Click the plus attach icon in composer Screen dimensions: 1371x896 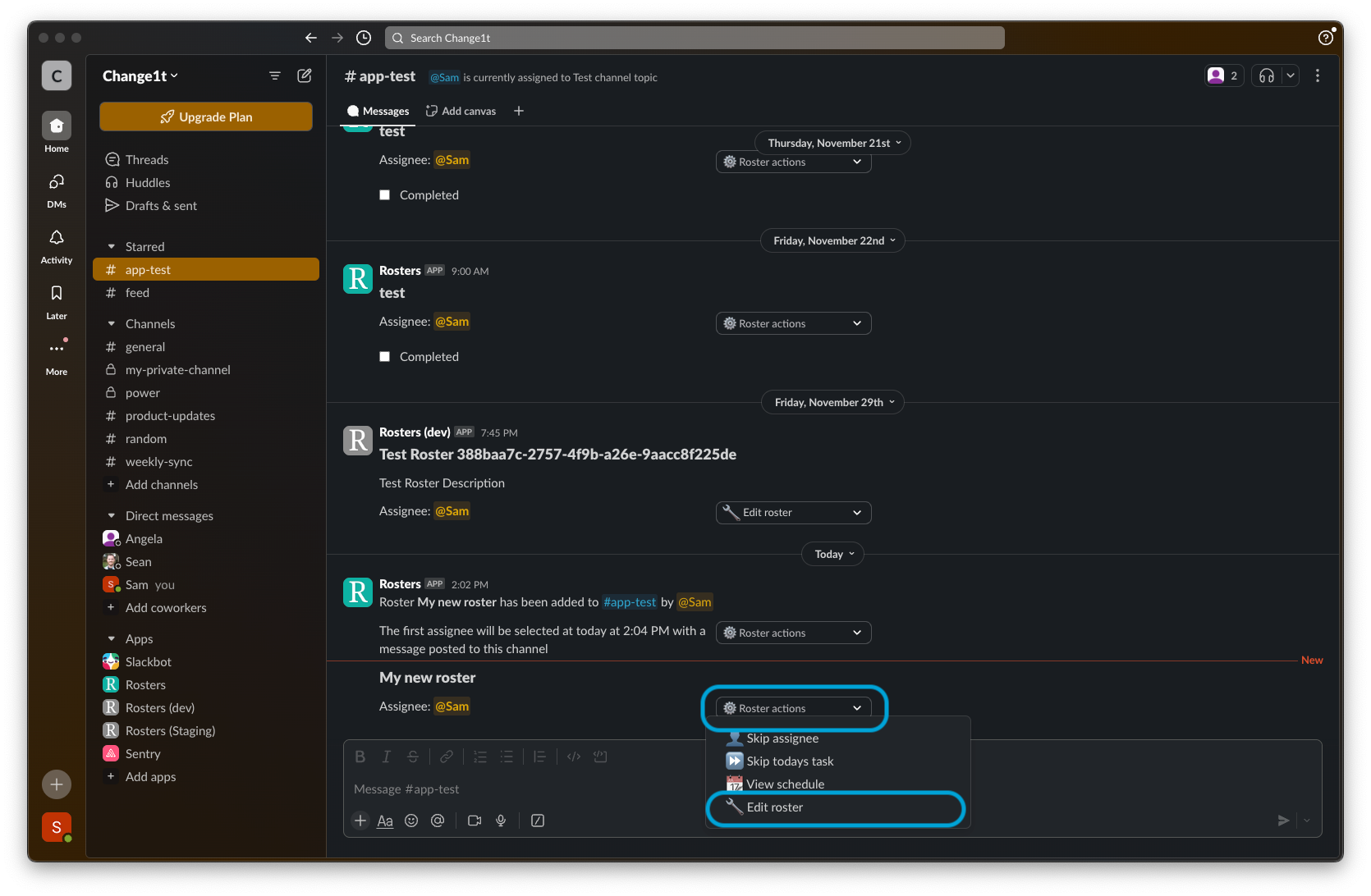coord(360,821)
